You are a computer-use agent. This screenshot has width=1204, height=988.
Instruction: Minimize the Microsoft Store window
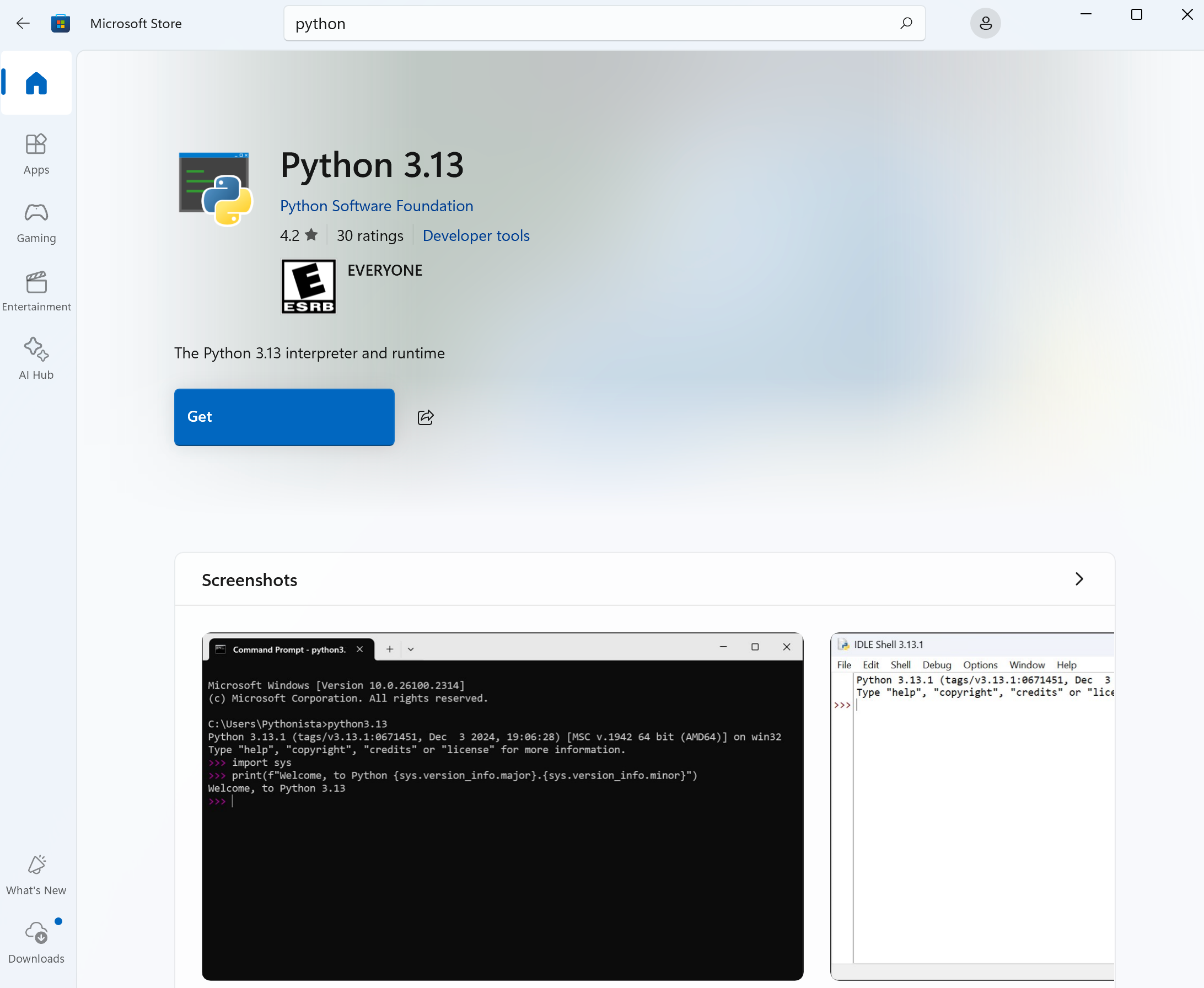click(x=1085, y=14)
